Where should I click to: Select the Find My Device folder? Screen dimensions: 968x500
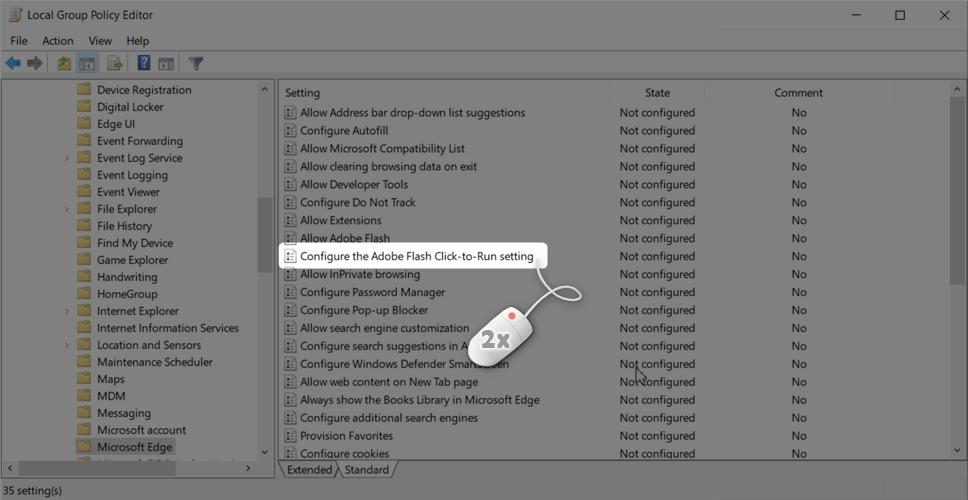[x=135, y=243]
